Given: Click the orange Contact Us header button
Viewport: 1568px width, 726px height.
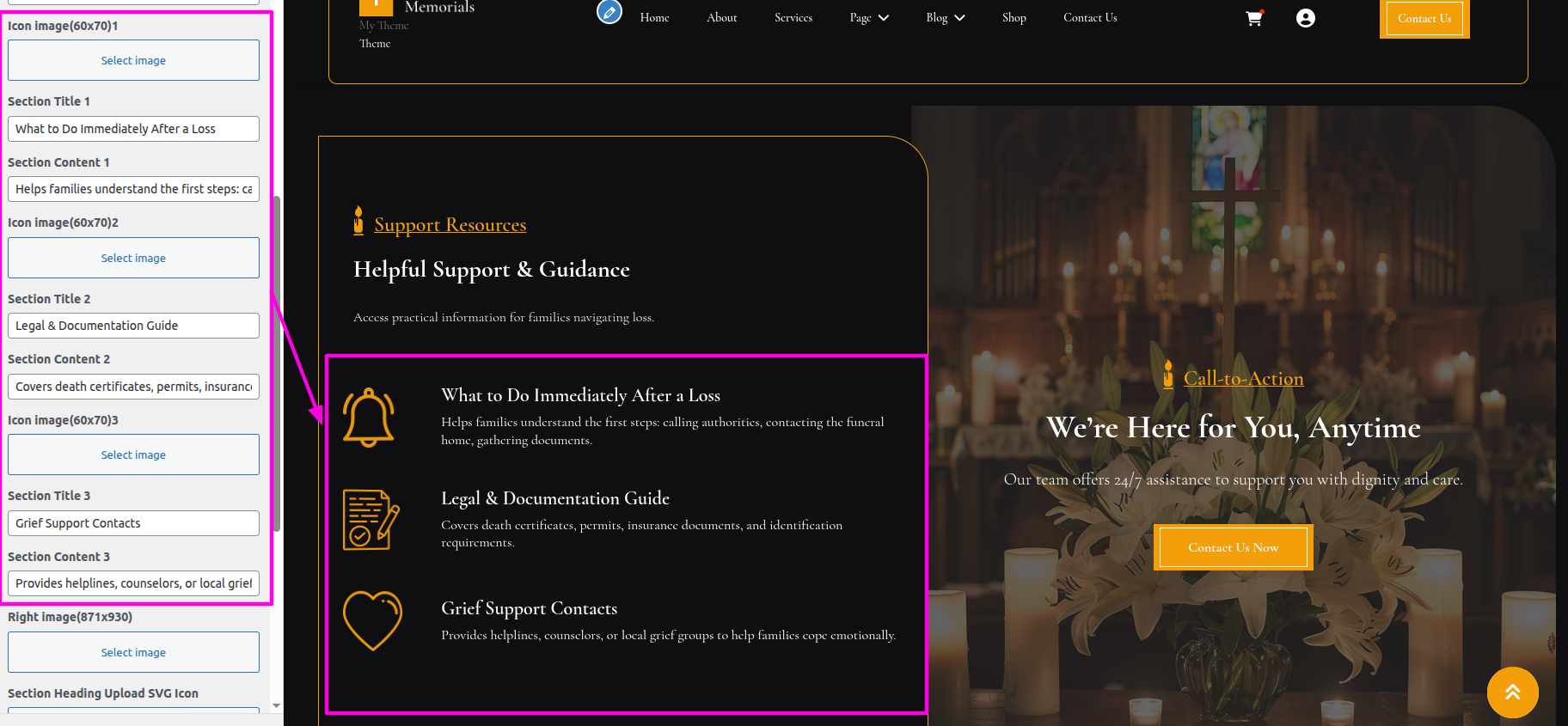Looking at the screenshot, I should click(x=1424, y=18).
